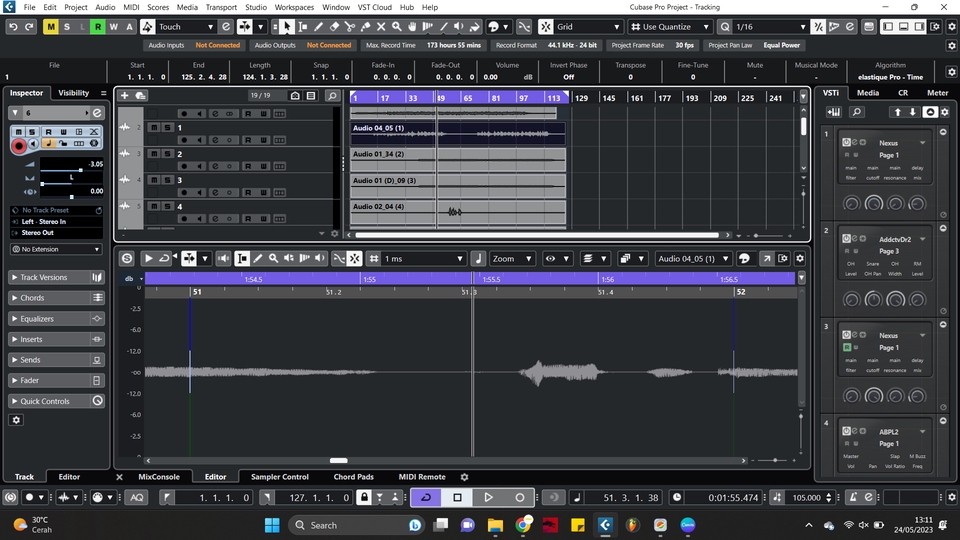Switch to Visibility tab in left zone
The height and width of the screenshot is (540, 960).
pyautogui.click(x=73, y=92)
